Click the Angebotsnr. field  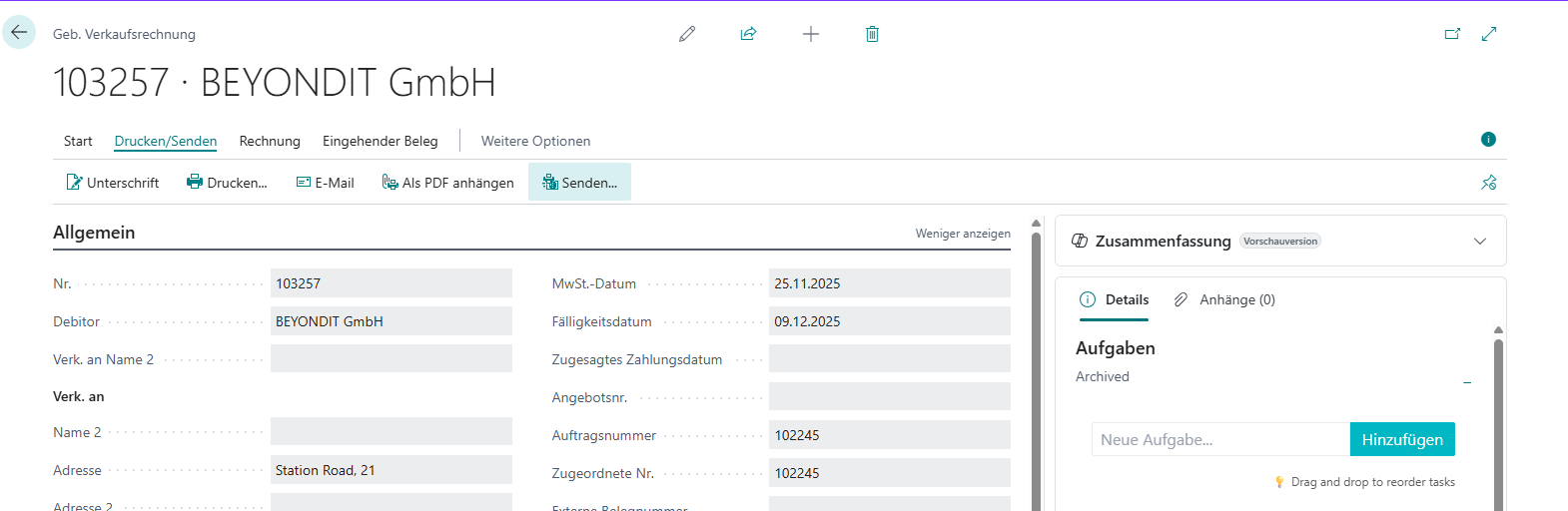[890, 397]
